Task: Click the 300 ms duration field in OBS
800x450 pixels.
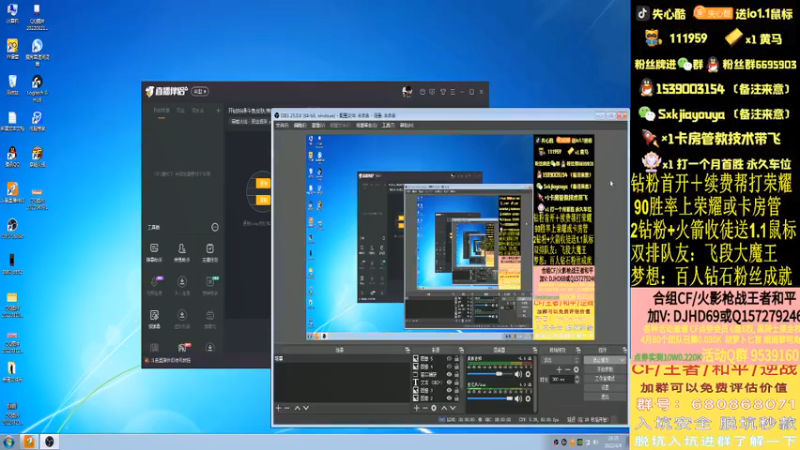Action: [x=562, y=380]
